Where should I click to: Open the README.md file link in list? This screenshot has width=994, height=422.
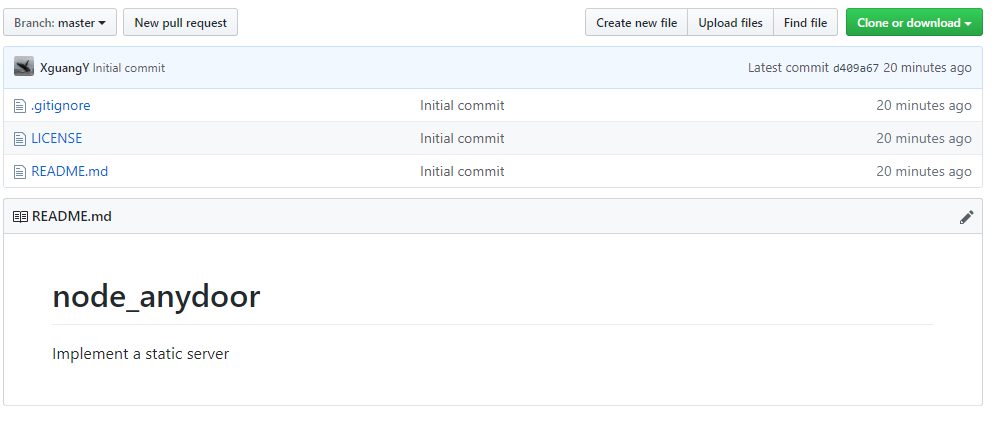click(70, 171)
